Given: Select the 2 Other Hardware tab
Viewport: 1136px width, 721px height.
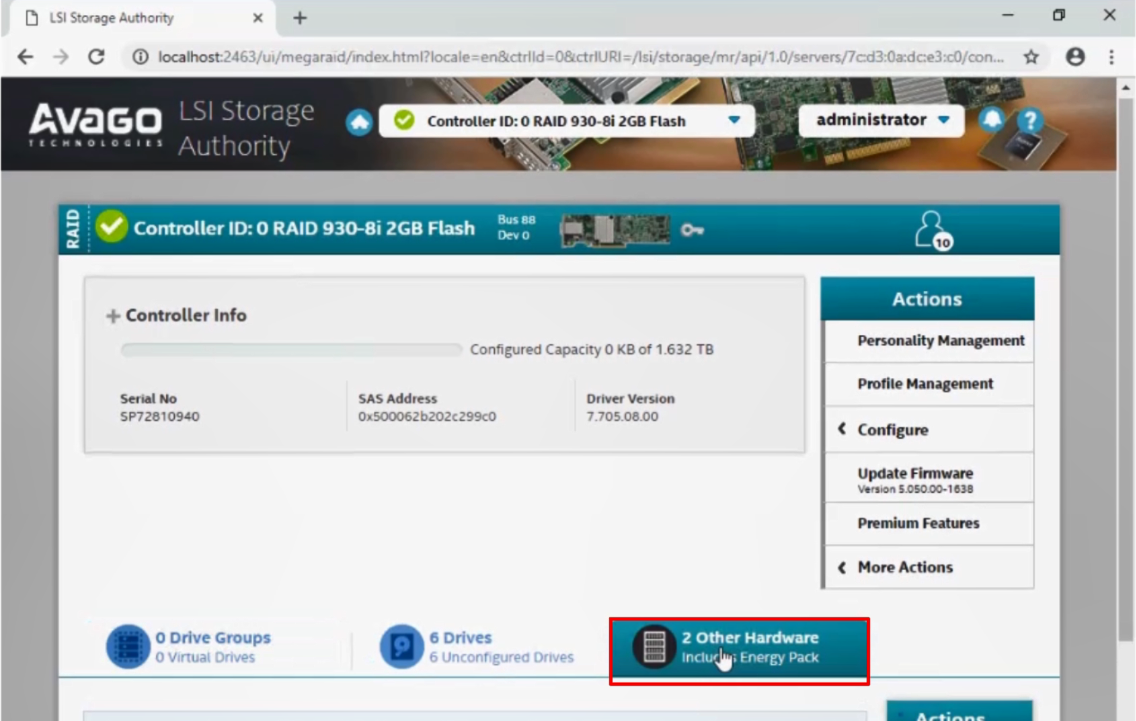Looking at the screenshot, I should pos(739,647).
